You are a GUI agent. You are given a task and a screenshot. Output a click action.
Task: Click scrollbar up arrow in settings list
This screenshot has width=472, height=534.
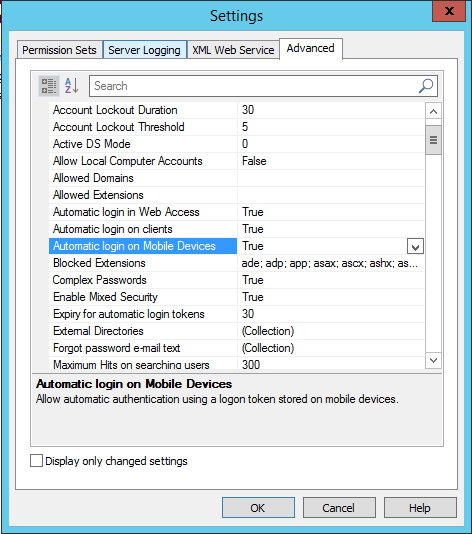pyautogui.click(x=433, y=111)
